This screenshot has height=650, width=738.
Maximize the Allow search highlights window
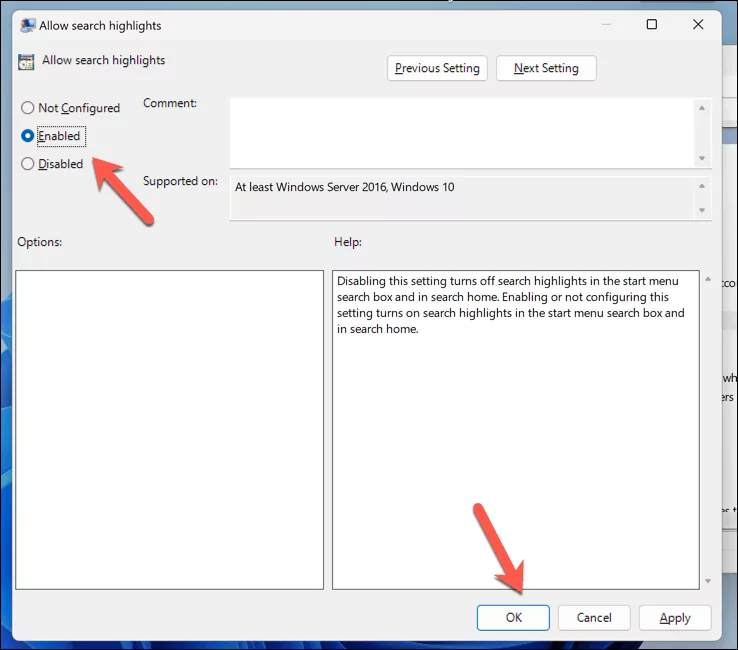[651, 25]
